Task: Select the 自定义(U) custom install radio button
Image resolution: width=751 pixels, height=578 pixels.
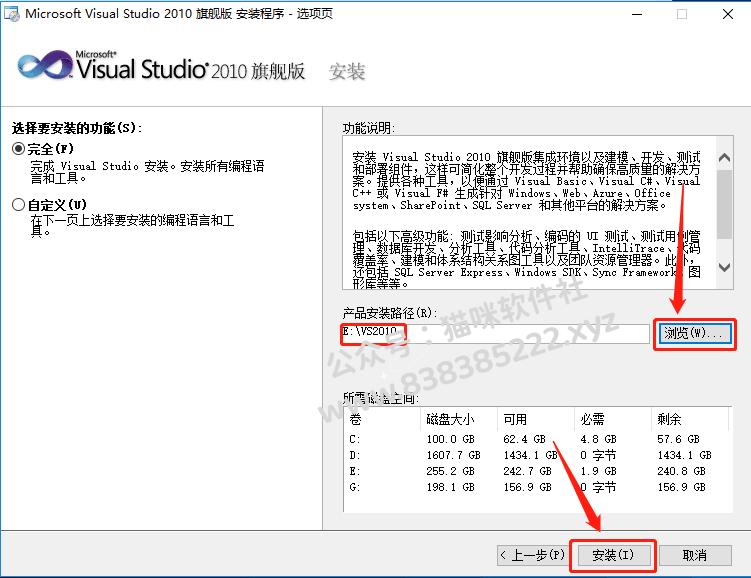Action: point(18,205)
